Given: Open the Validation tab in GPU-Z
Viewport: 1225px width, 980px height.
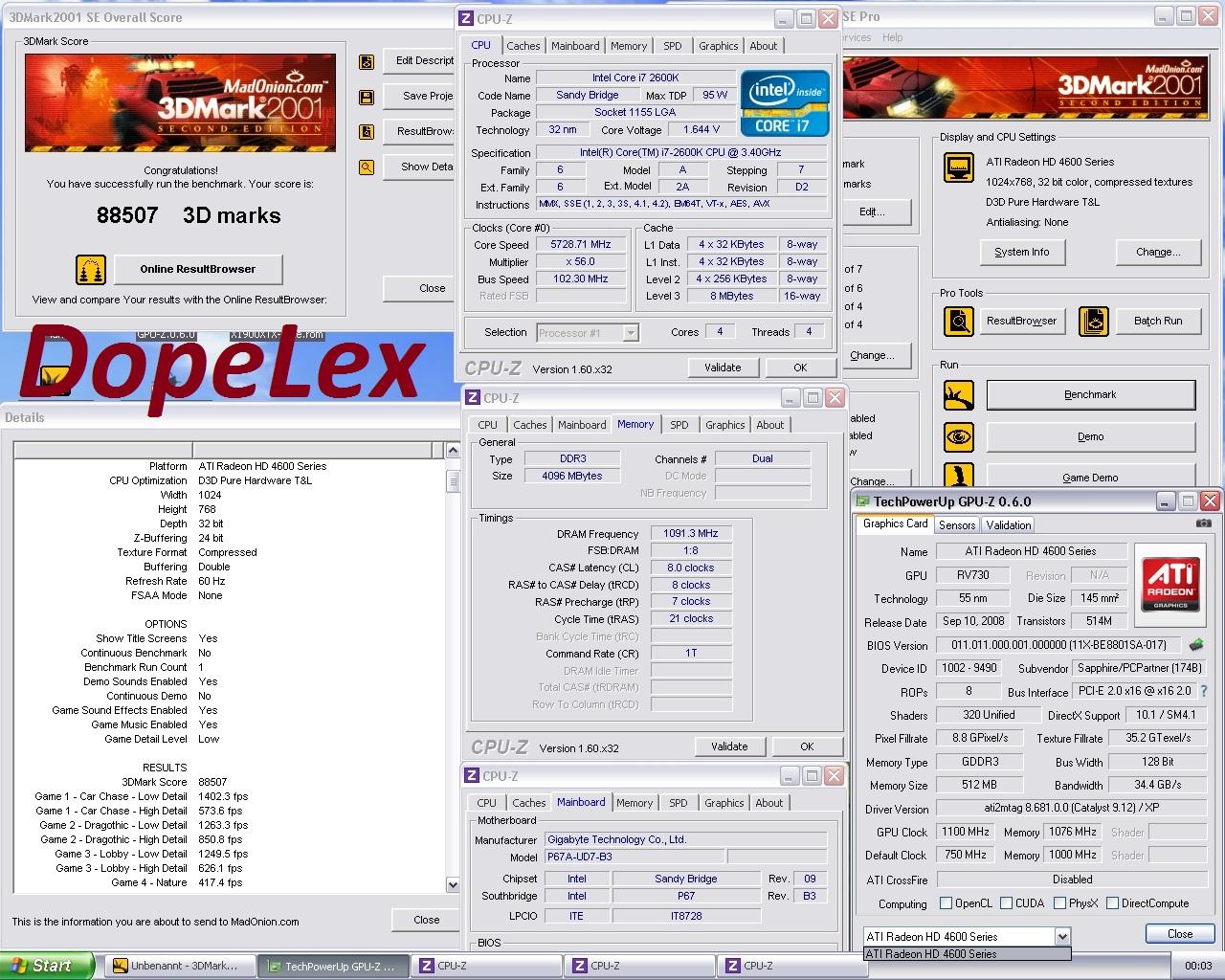Looking at the screenshot, I should [1009, 524].
